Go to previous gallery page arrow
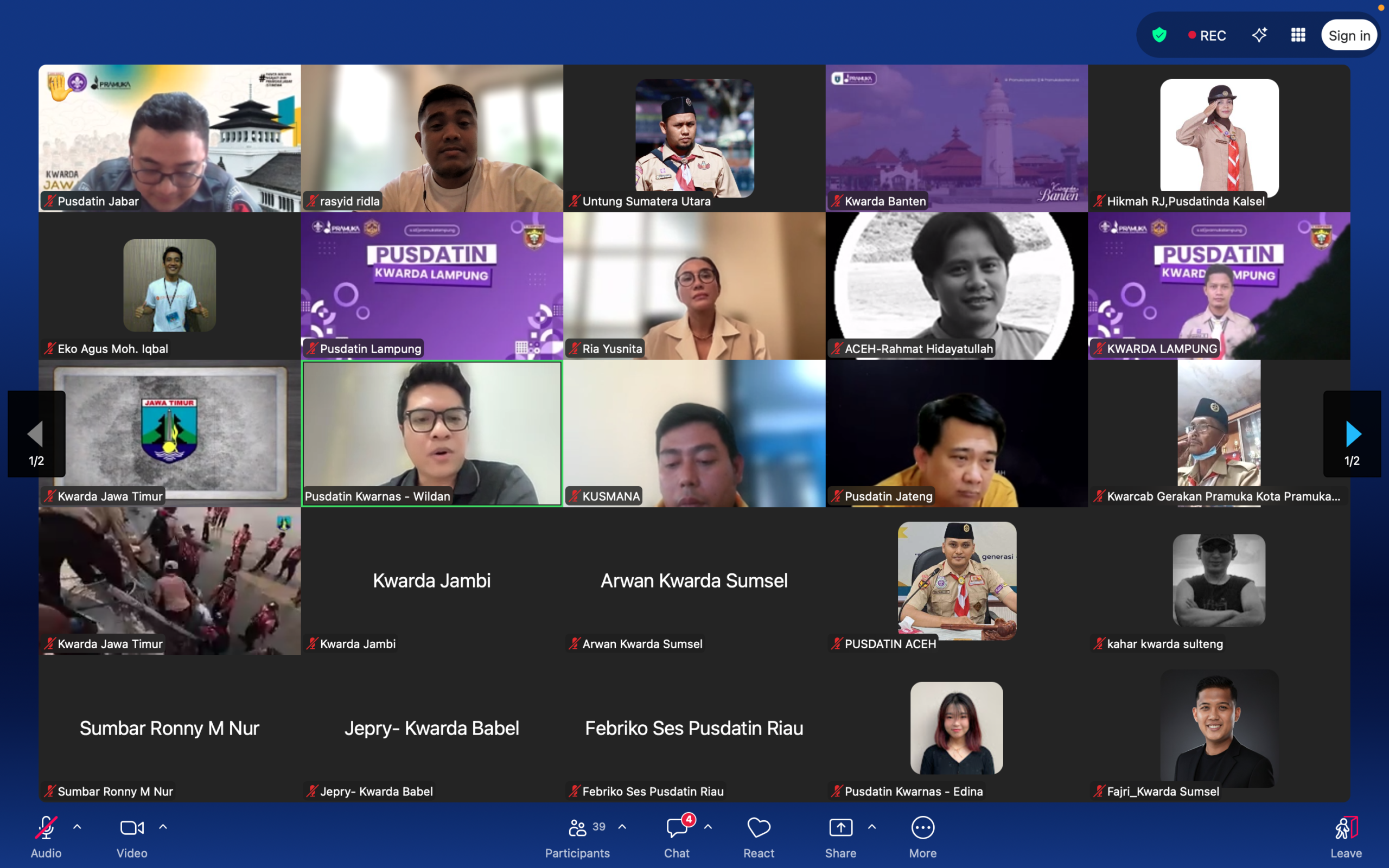Image resolution: width=1389 pixels, height=868 pixels. pos(36,434)
